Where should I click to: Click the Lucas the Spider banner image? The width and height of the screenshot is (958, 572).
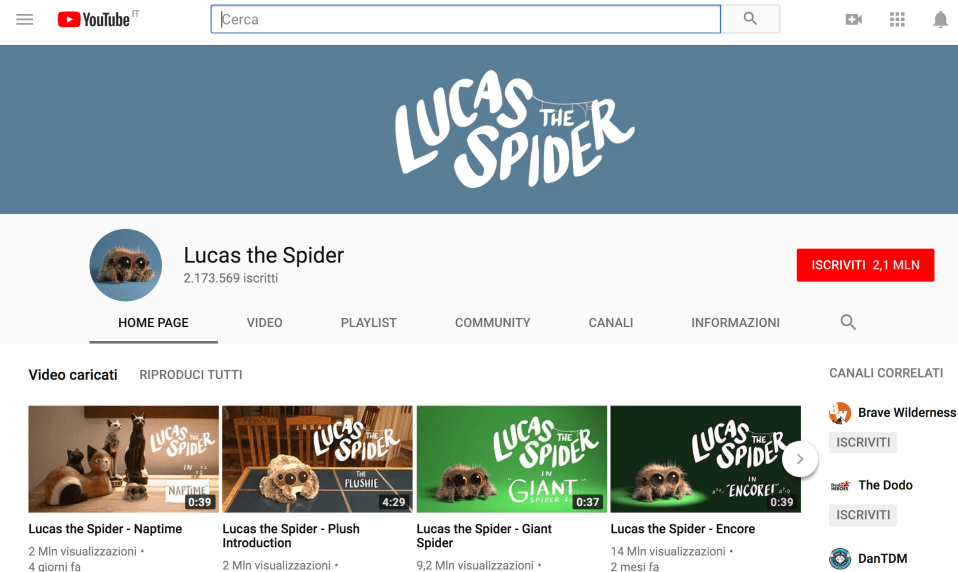(479, 130)
